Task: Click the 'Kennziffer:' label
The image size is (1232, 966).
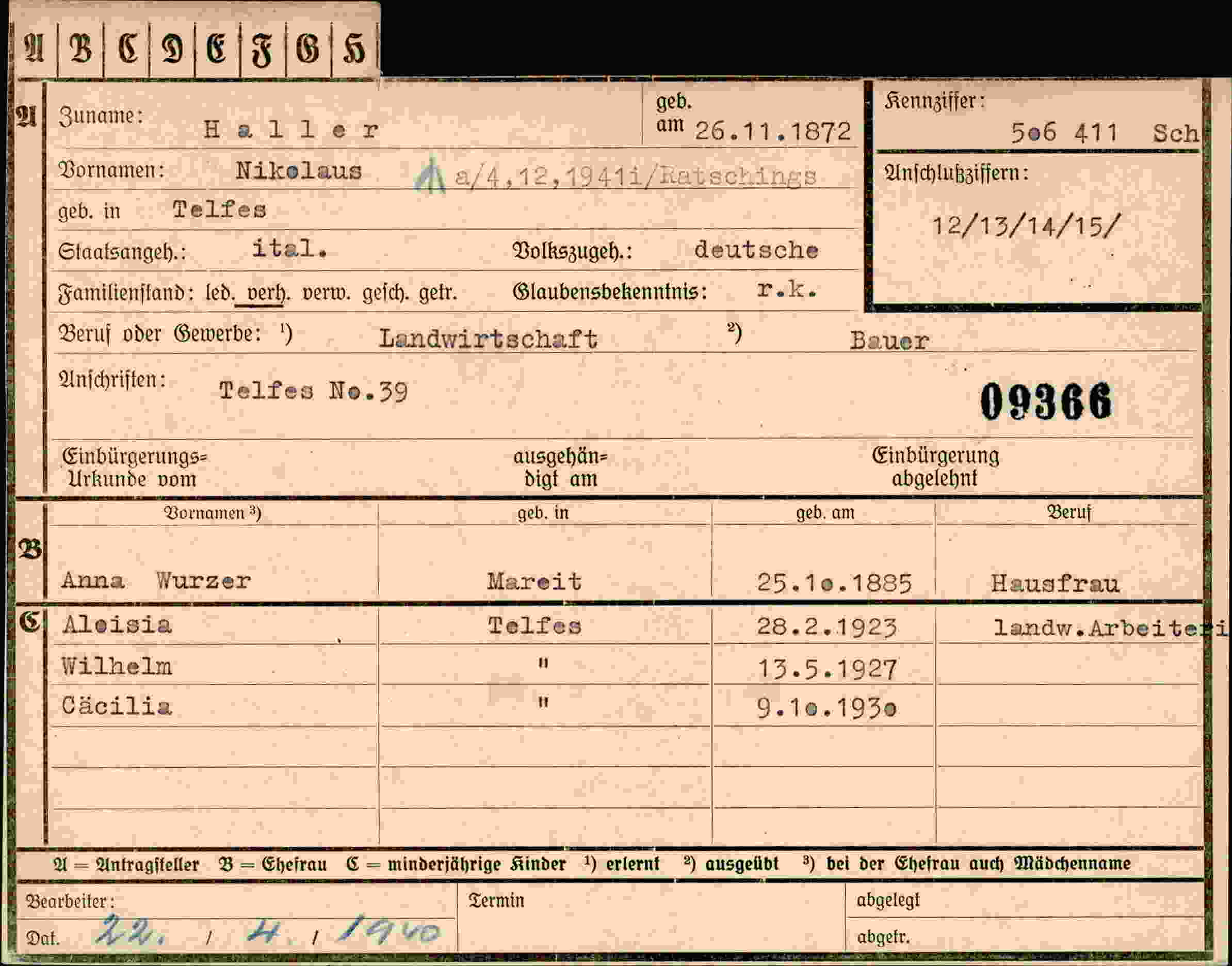Action: point(935,101)
